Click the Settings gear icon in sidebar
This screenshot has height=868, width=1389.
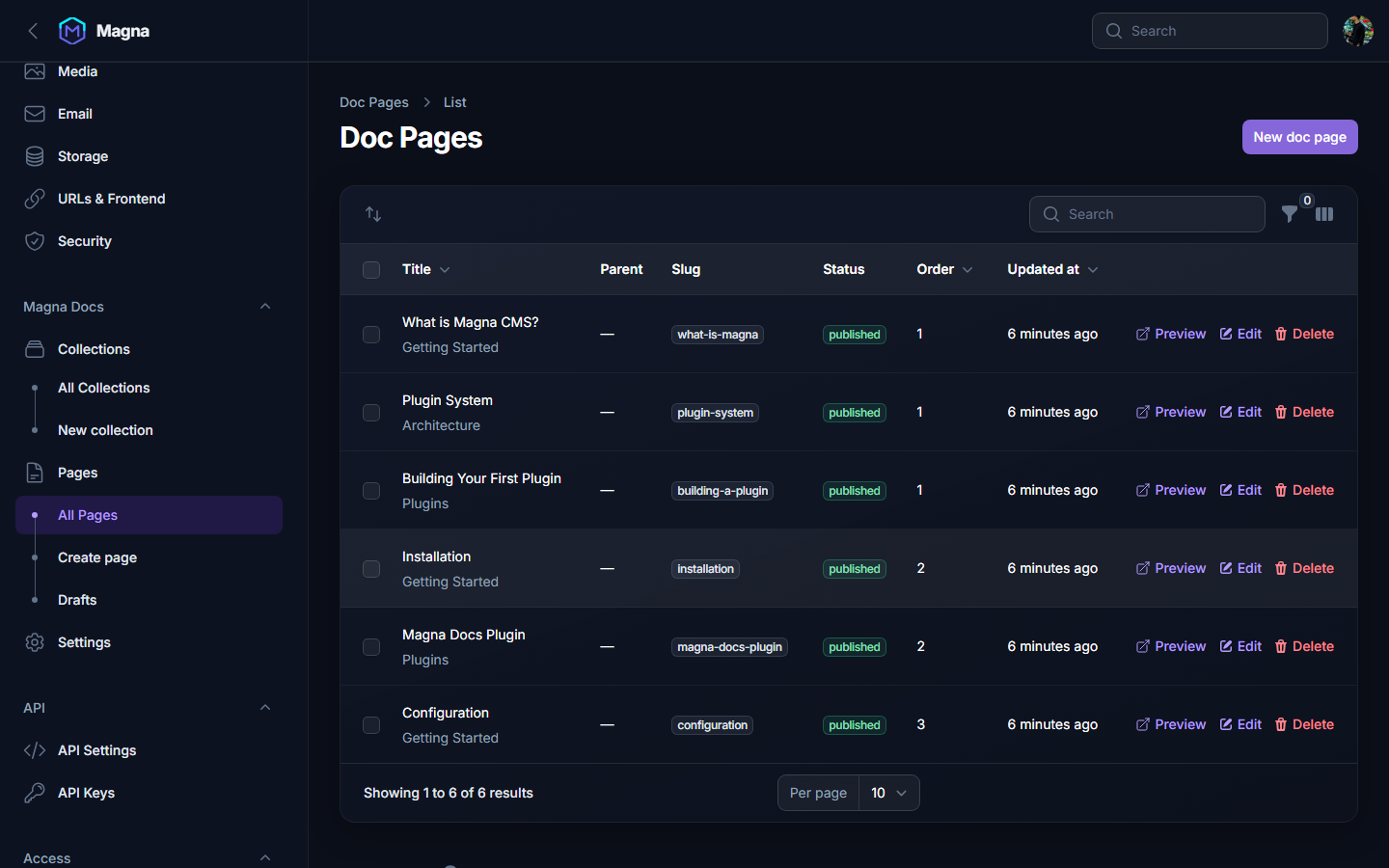[35, 642]
